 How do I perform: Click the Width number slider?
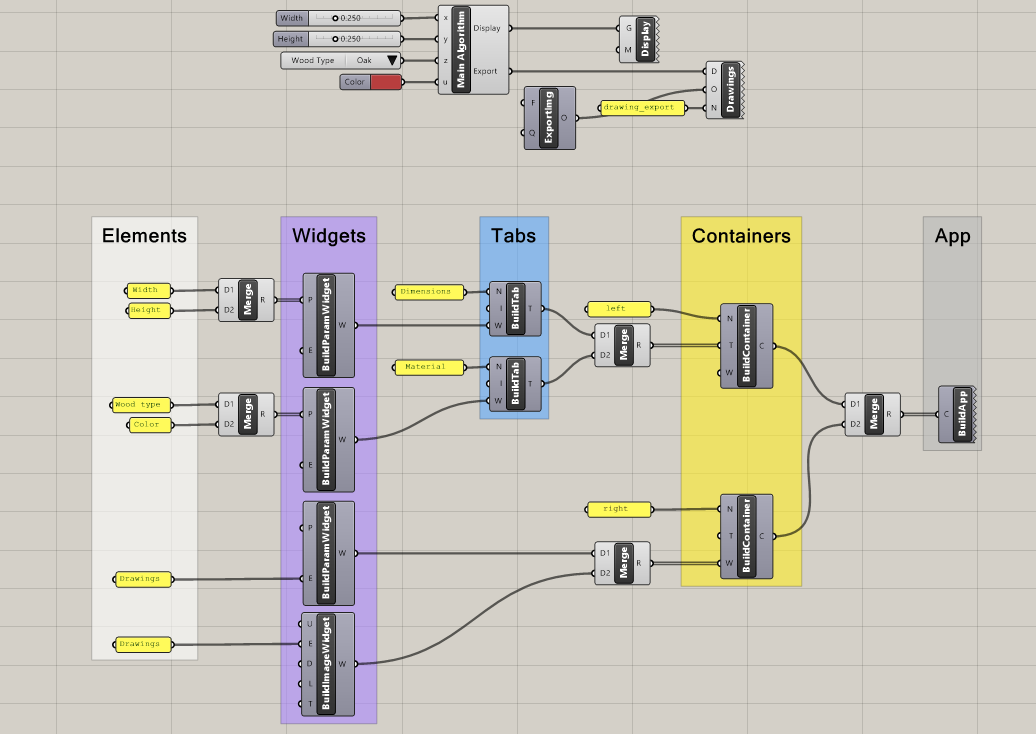pyautogui.click(x=351, y=18)
